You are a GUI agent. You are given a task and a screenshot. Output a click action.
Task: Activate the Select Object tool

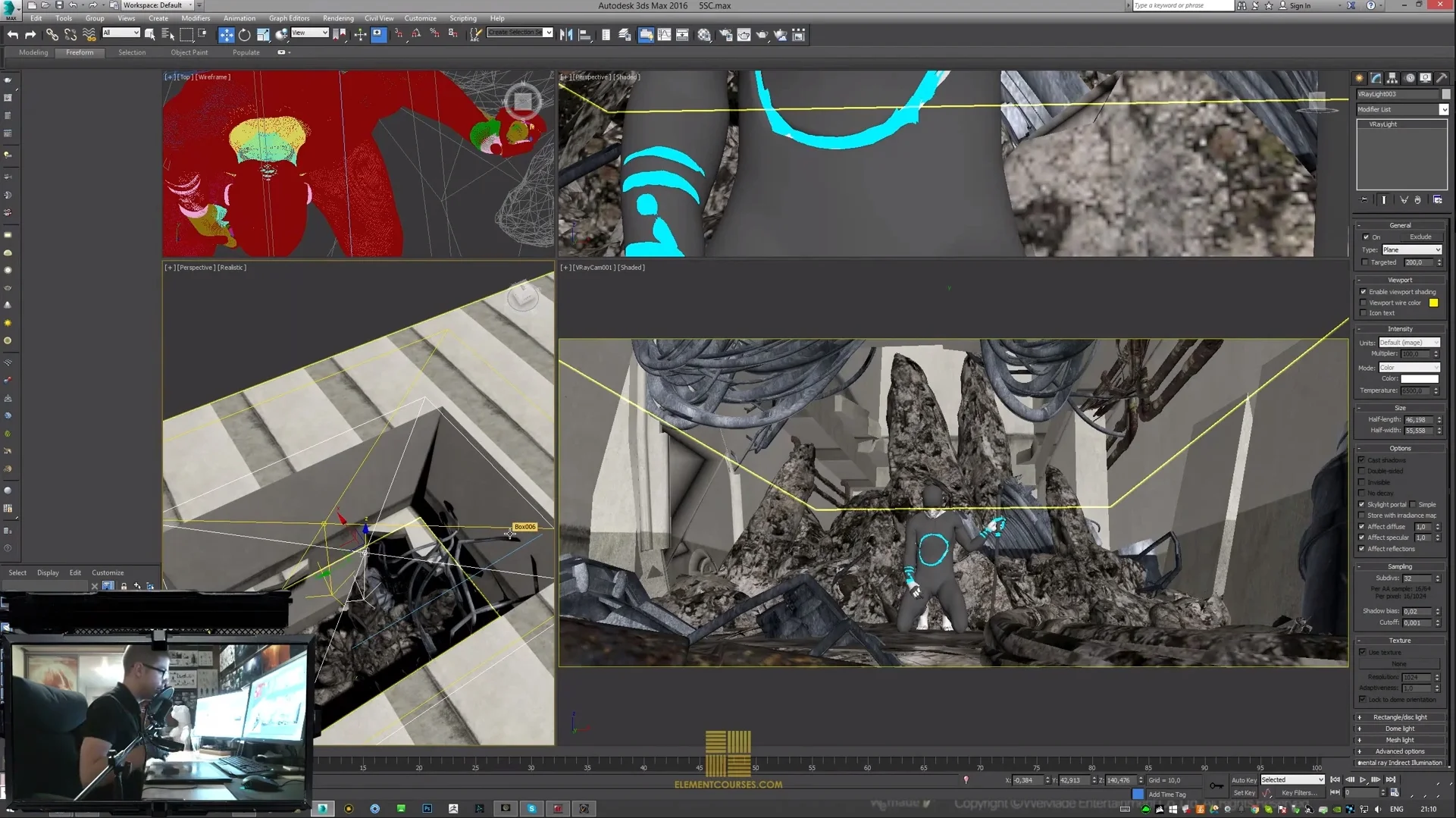(150, 34)
